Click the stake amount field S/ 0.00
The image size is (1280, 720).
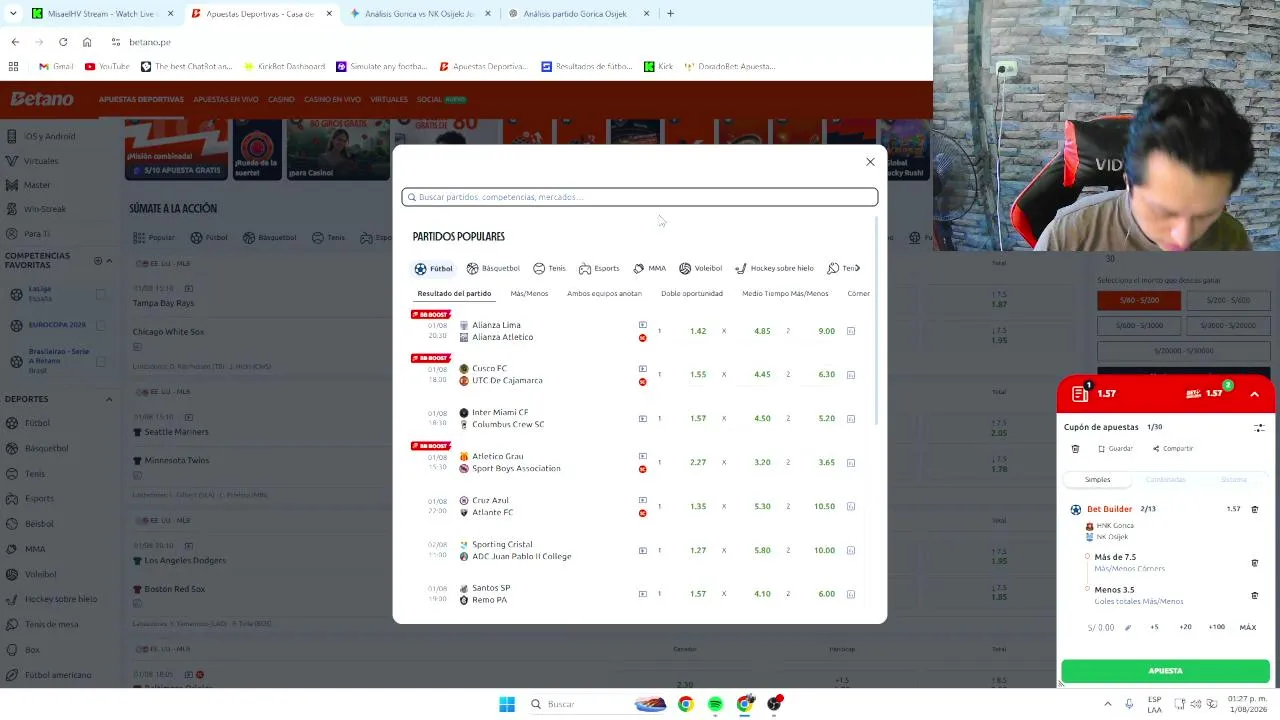pyautogui.click(x=1101, y=628)
